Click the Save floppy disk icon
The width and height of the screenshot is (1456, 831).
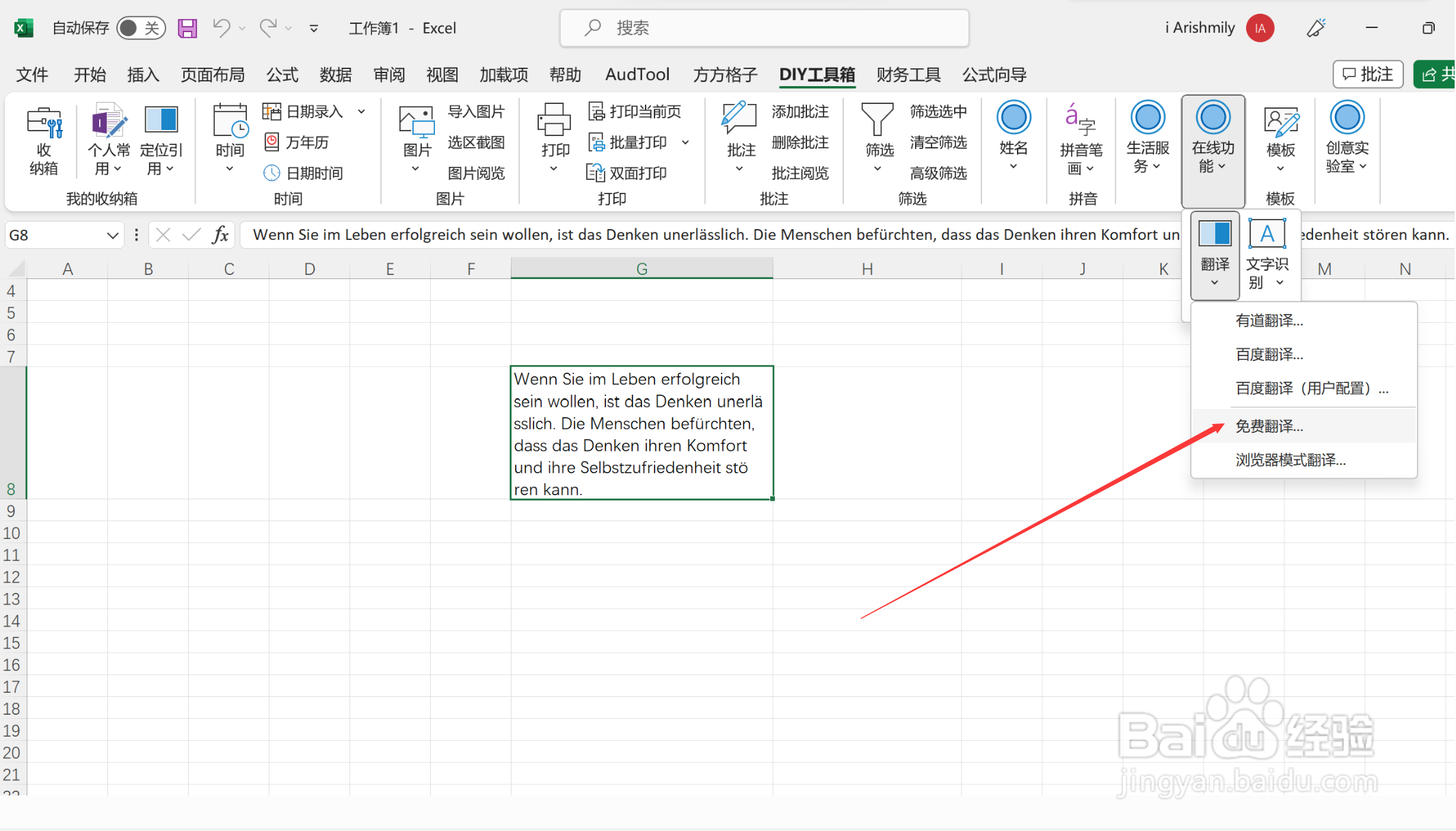[187, 28]
